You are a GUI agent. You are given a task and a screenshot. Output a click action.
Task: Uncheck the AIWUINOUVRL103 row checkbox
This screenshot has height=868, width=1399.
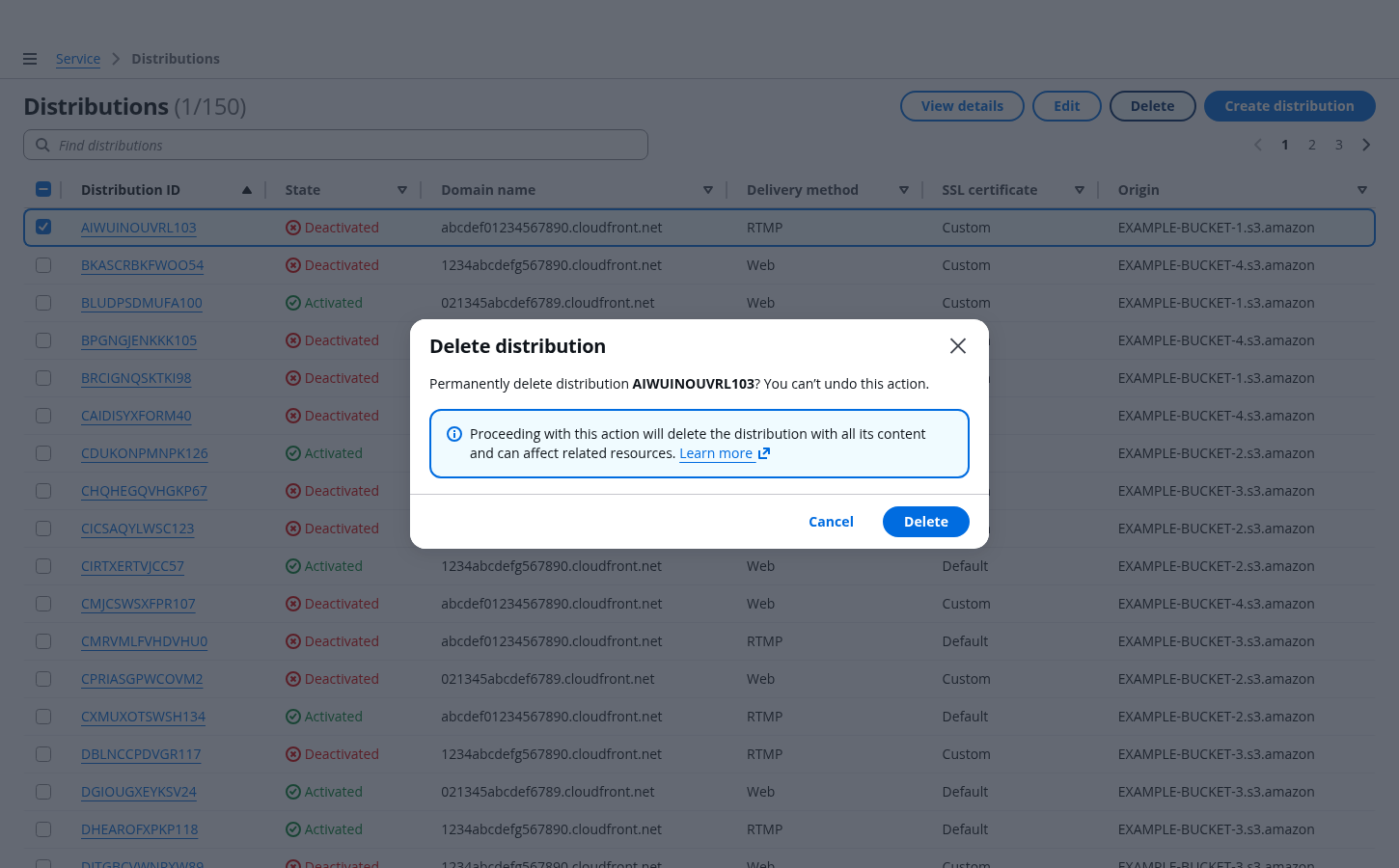click(x=43, y=228)
